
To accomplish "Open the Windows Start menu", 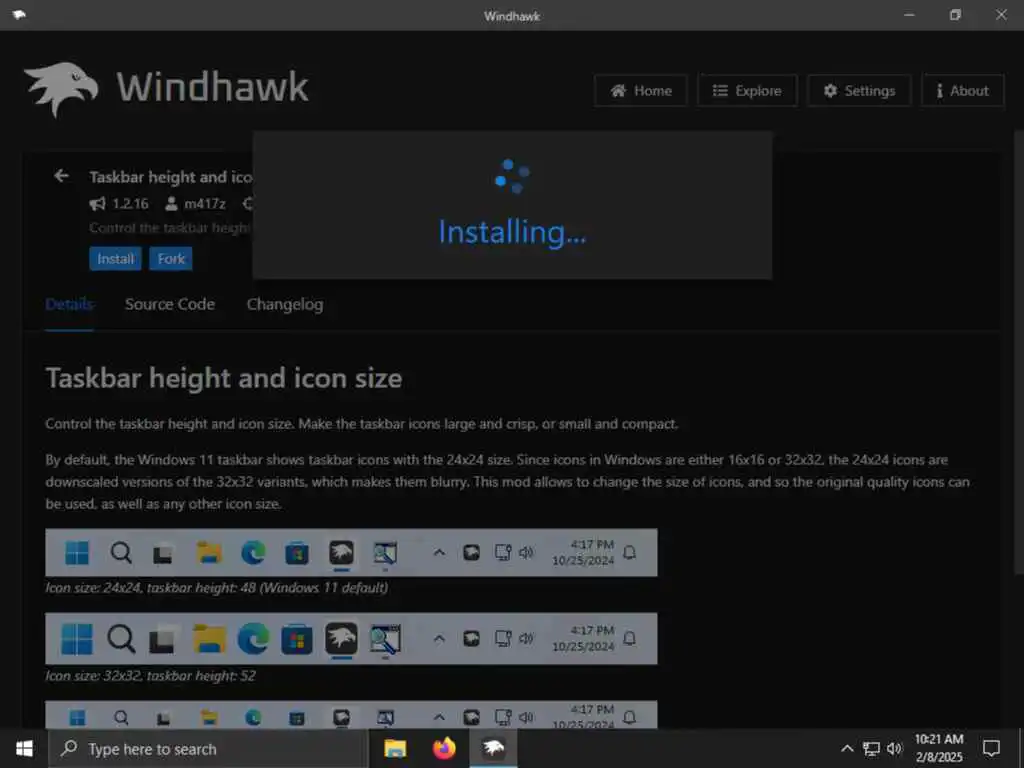I will click(x=24, y=748).
